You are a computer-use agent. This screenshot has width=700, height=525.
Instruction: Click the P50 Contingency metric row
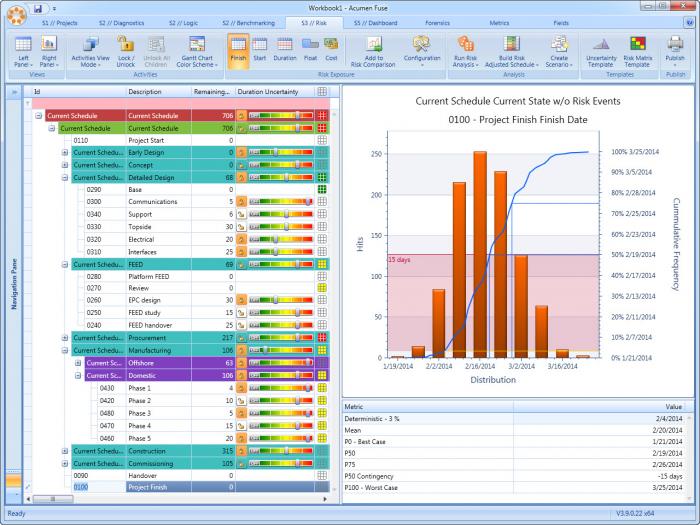(x=513, y=476)
